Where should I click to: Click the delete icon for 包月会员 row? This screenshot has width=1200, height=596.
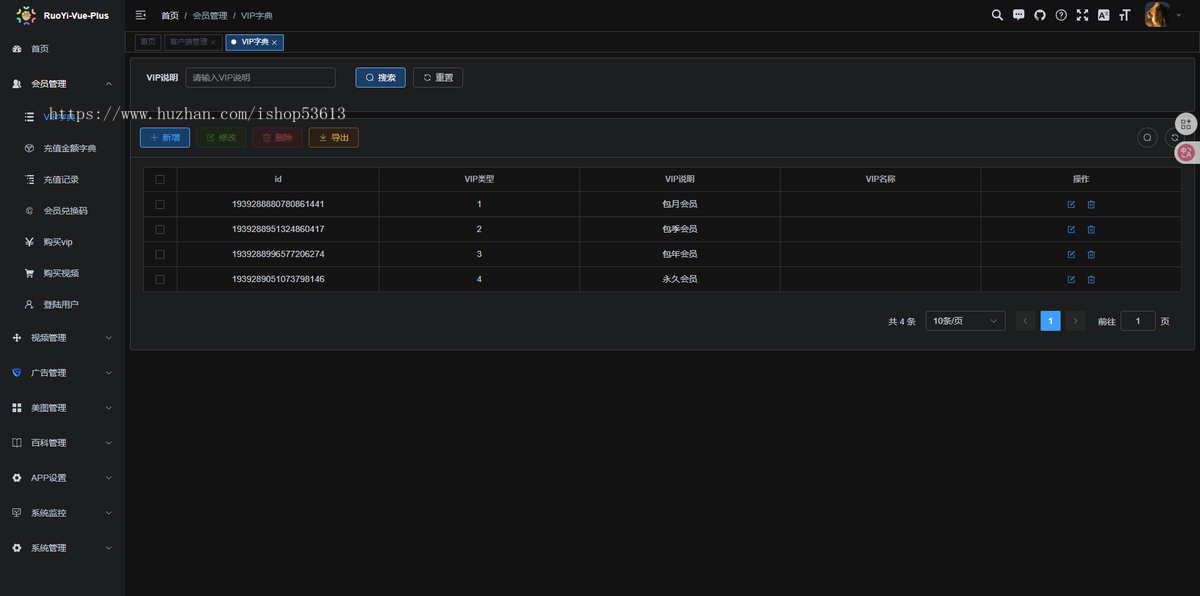pos(1091,204)
